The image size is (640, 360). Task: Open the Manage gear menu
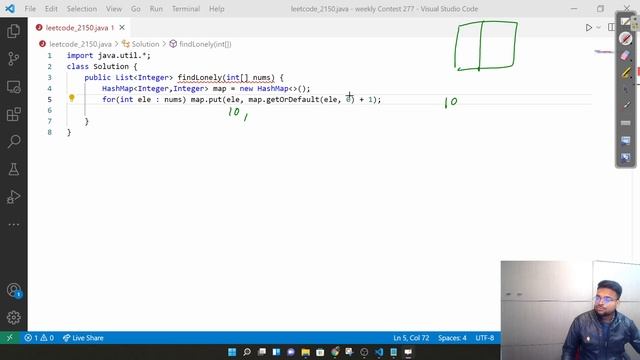point(13,317)
